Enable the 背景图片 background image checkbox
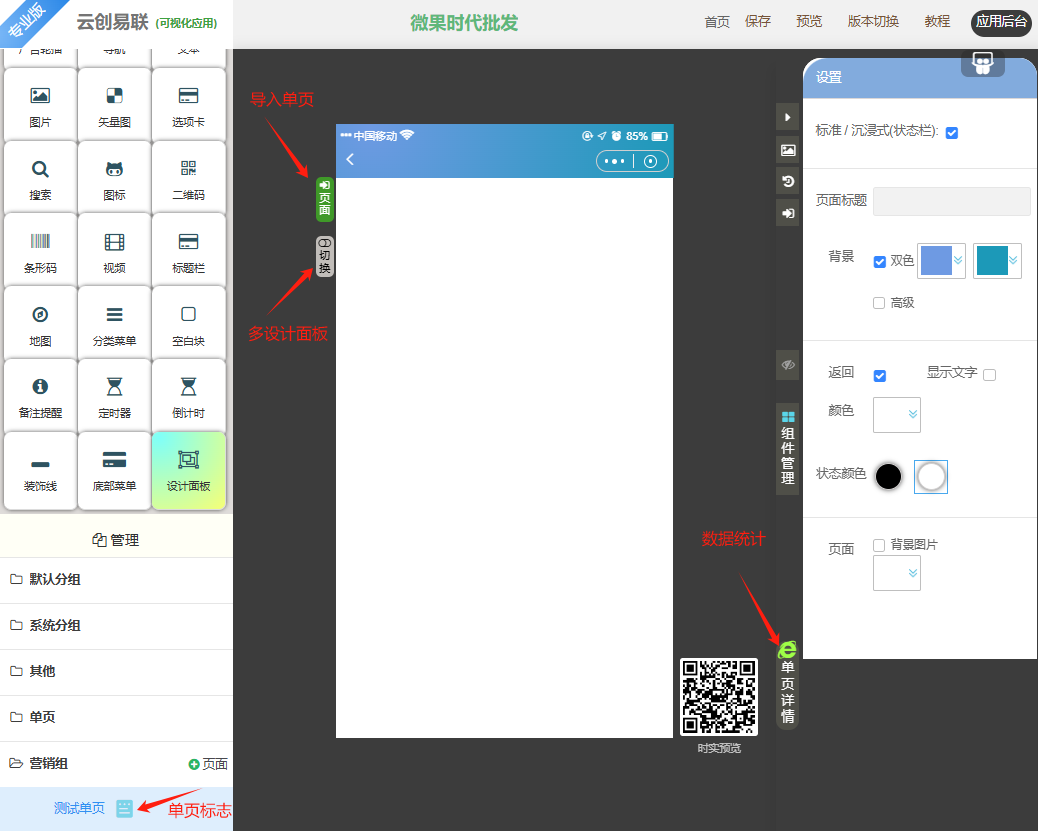The height and width of the screenshot is (831, 1038). coord(879,545)
